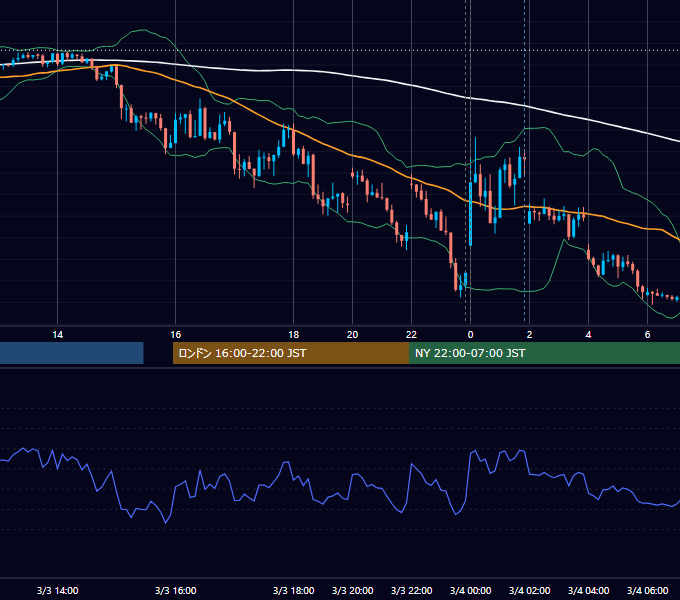Click the 3/3 22:00 date label
The image size is (680, 600).
click(412, 590)
